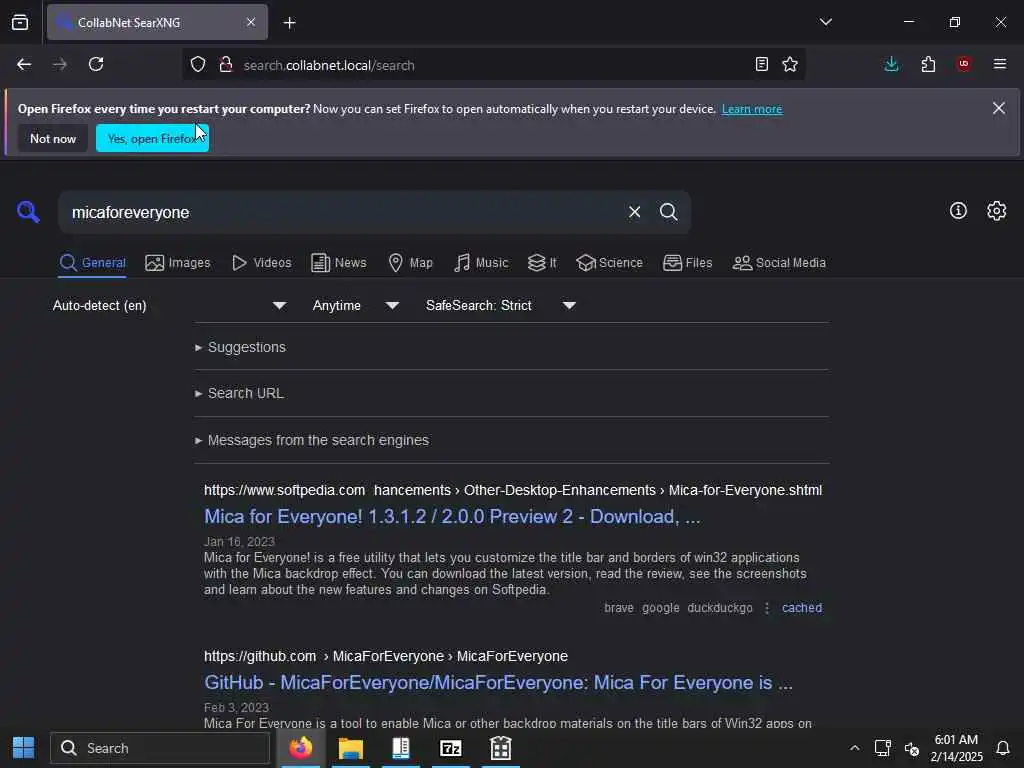
Task: Open the Firefox downloads panel
Action: [x=891, y=64]
